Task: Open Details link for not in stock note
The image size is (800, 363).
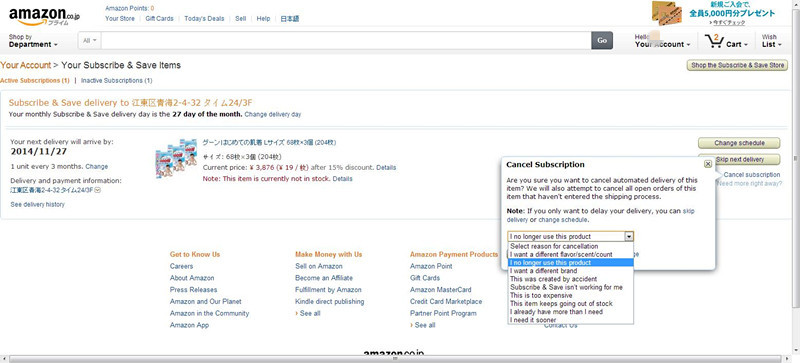Action: pyautogui.click(x=342, y=179)
